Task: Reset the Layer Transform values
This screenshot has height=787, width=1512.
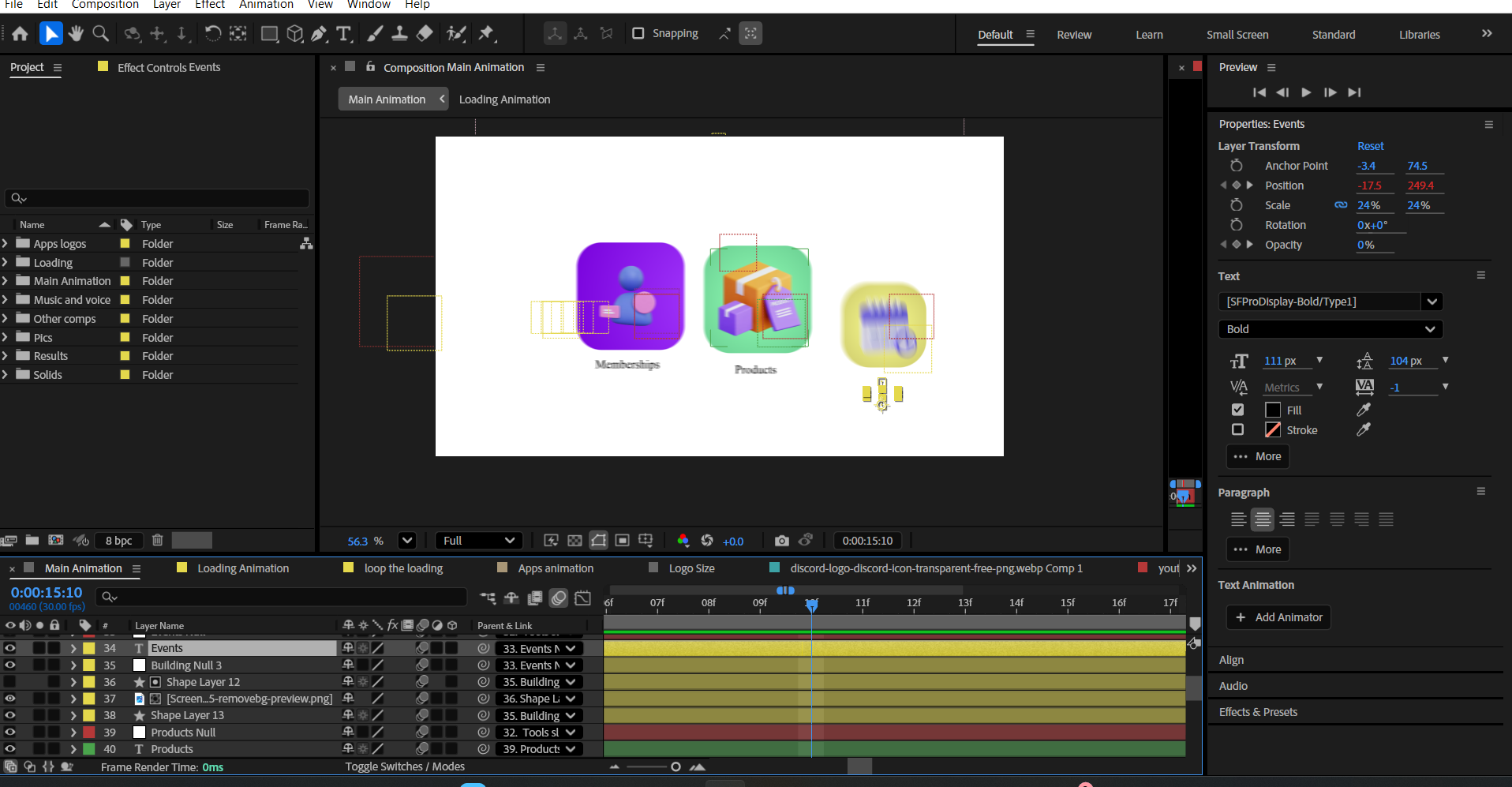Action: tap(1370, 146)
